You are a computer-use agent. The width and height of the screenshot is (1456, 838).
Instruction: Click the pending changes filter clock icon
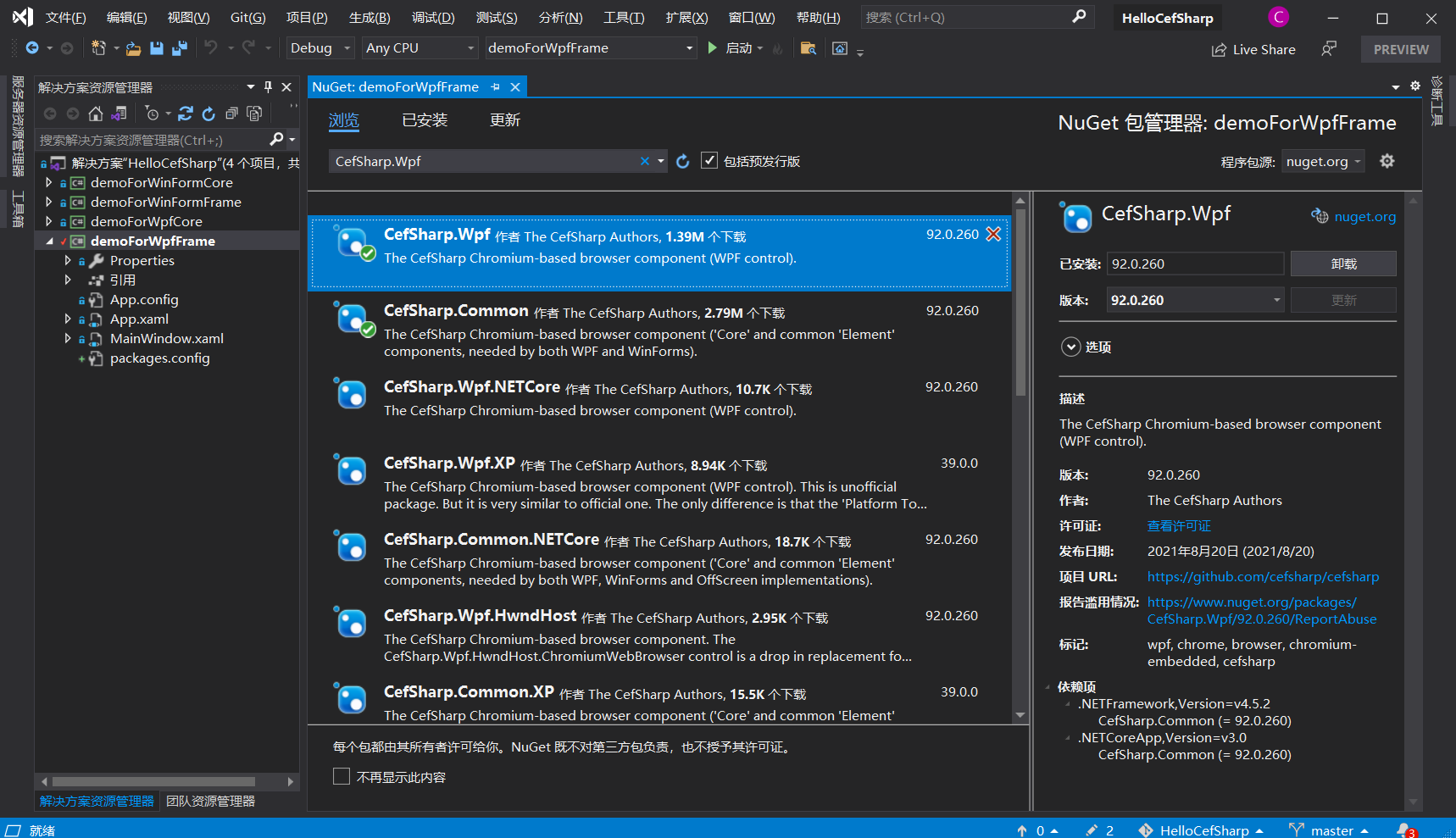[153, 114]
